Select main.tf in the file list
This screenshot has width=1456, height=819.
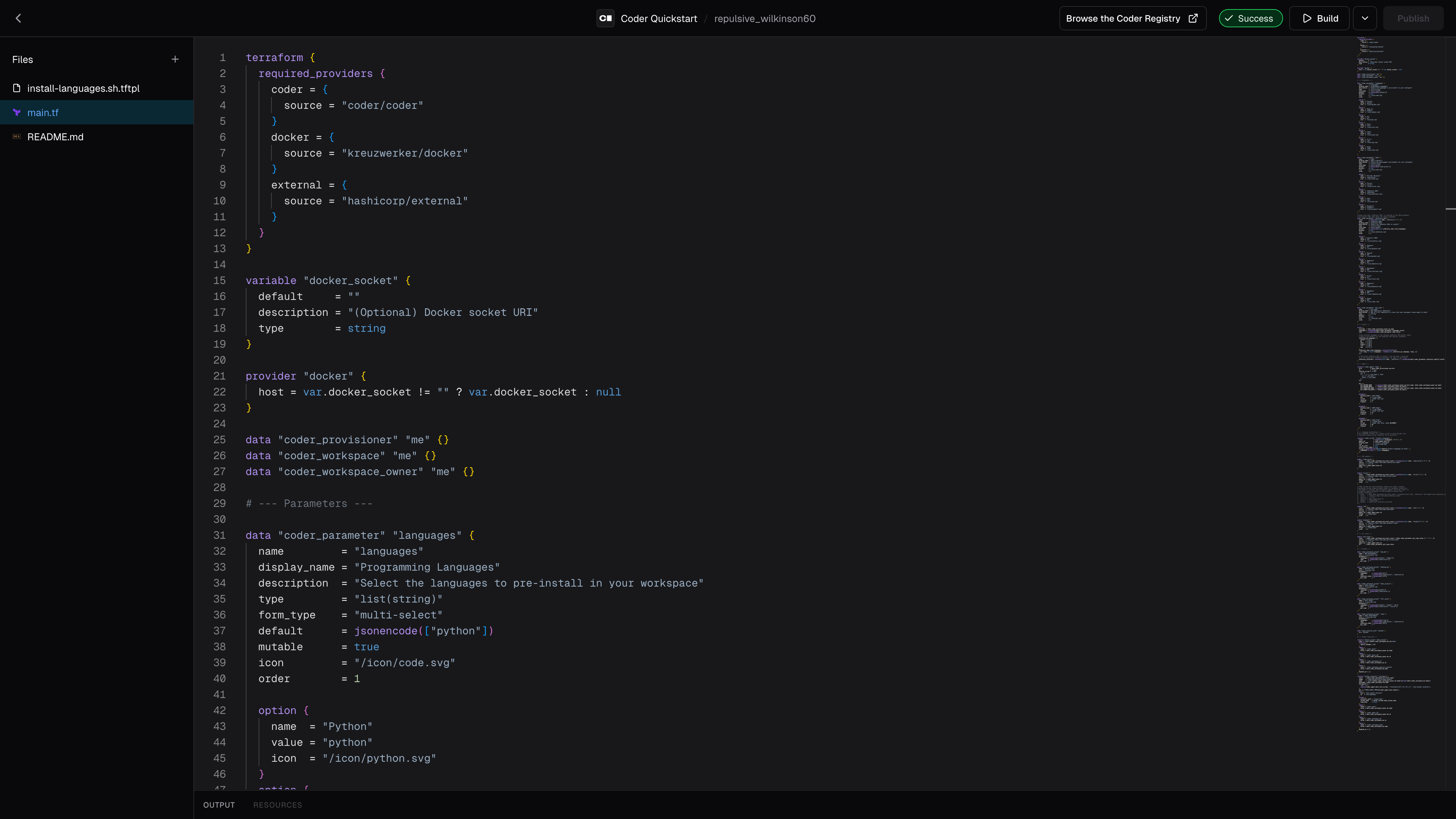tap(97, 113)
